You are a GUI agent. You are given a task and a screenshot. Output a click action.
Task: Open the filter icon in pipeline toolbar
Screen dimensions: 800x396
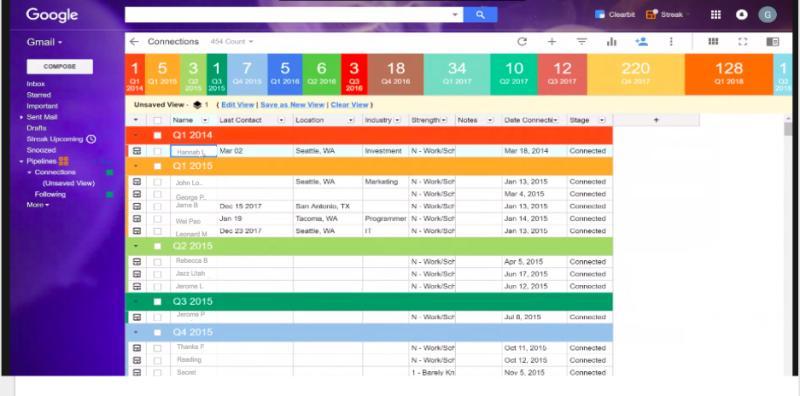pyautogui.click(x=582, y=42)
